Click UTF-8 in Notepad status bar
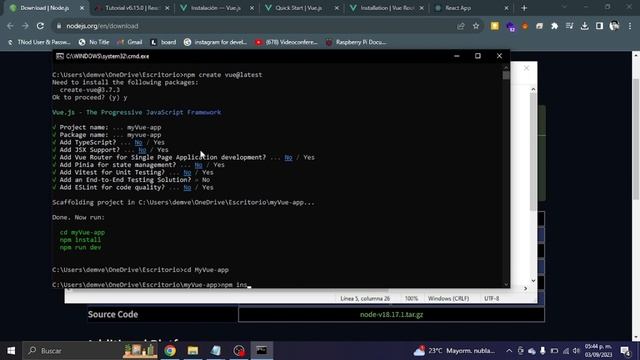 coord(491,299)
